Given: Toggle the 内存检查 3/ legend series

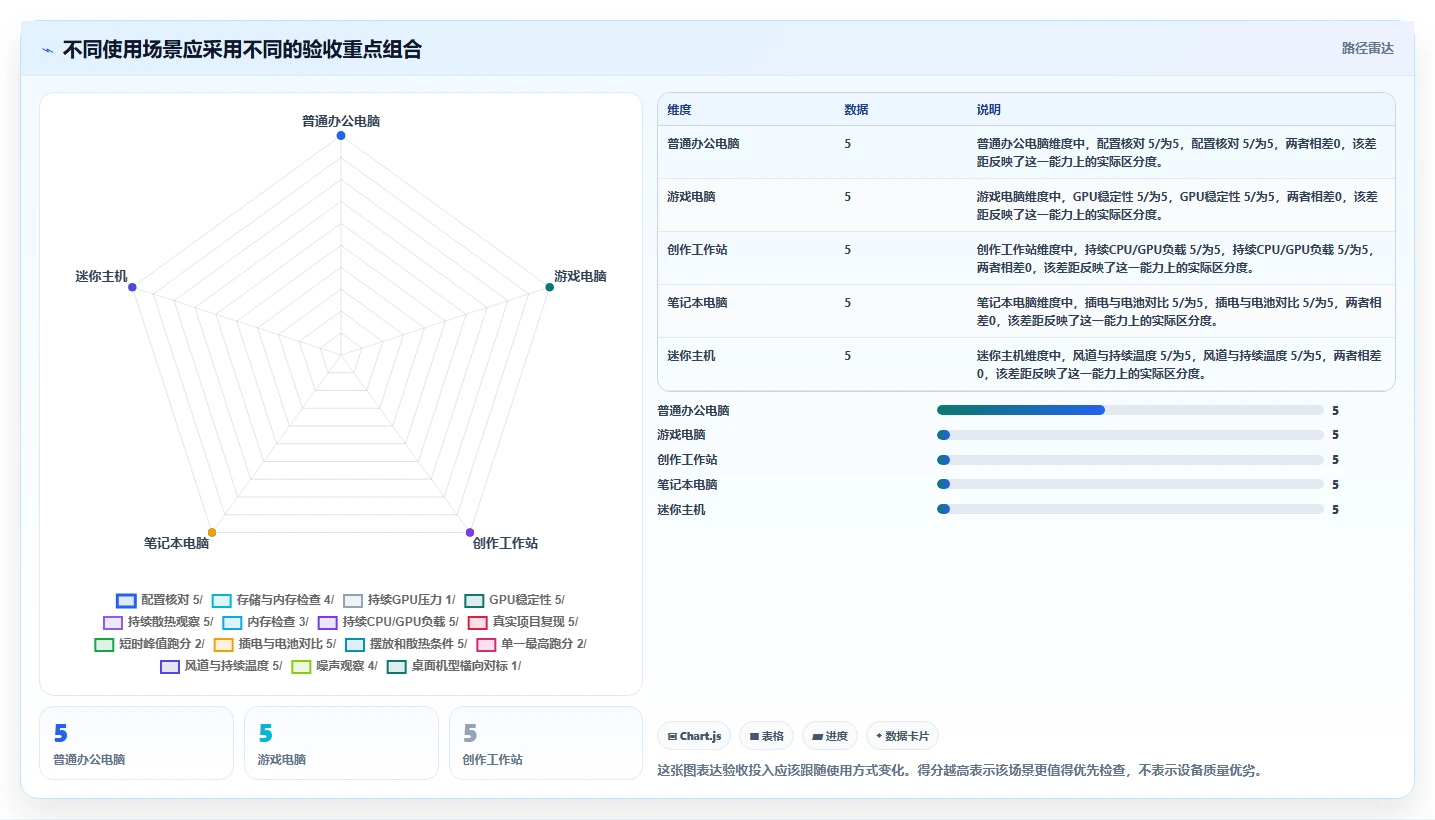Looking at the screenshot, I should [x=266, y=622].
